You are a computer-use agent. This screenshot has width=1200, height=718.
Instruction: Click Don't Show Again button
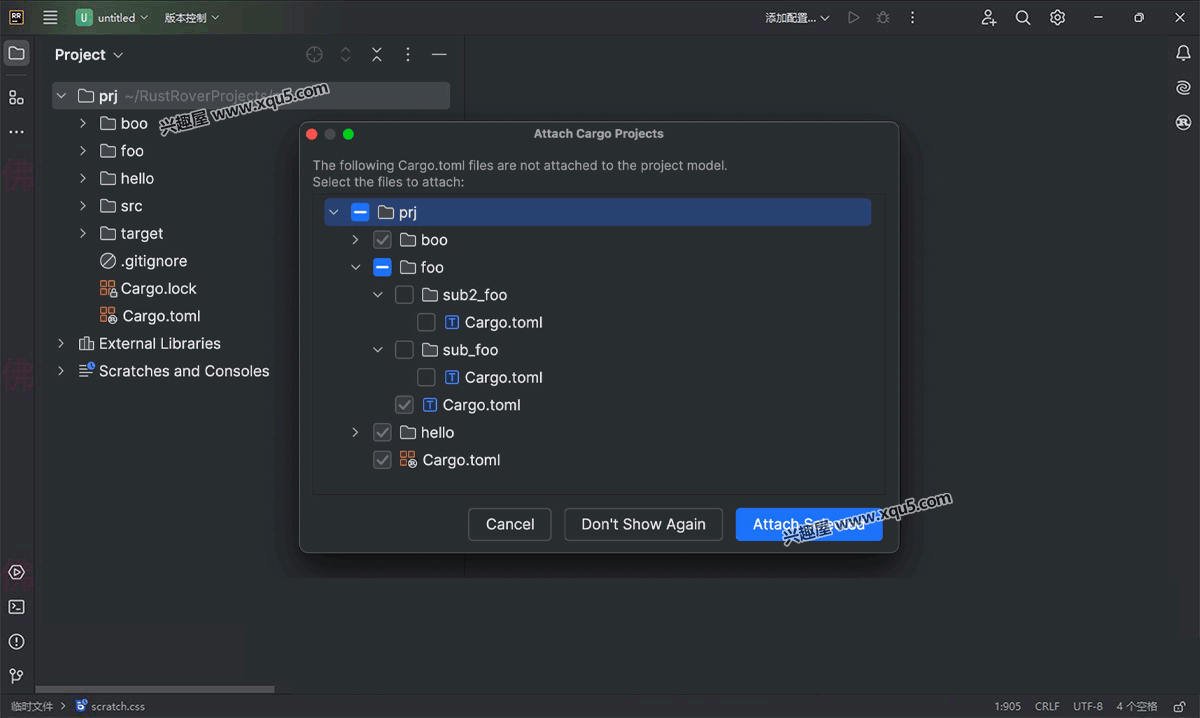643,524
